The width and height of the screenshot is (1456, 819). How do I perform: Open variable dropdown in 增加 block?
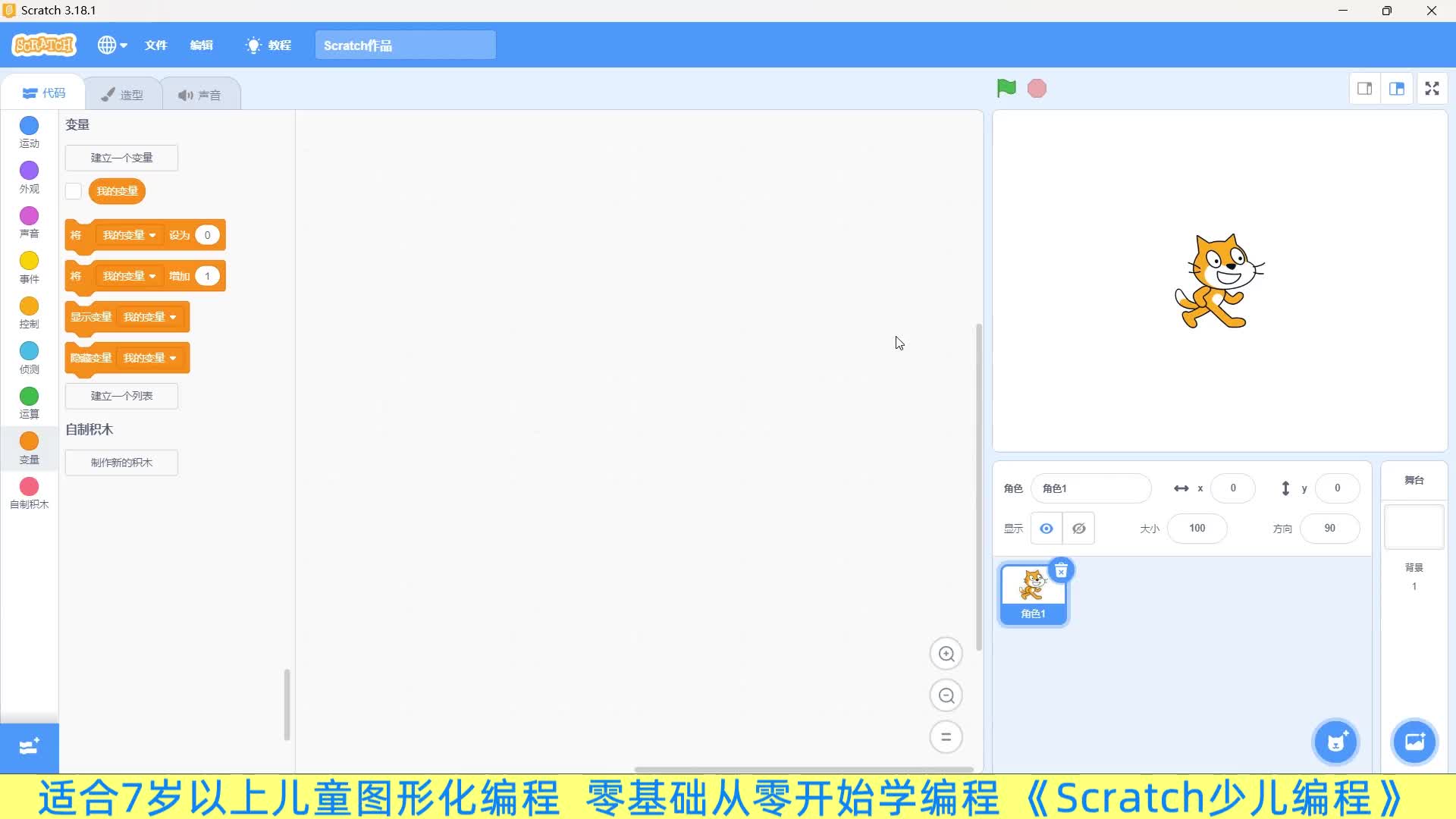[x=129, y=276]
